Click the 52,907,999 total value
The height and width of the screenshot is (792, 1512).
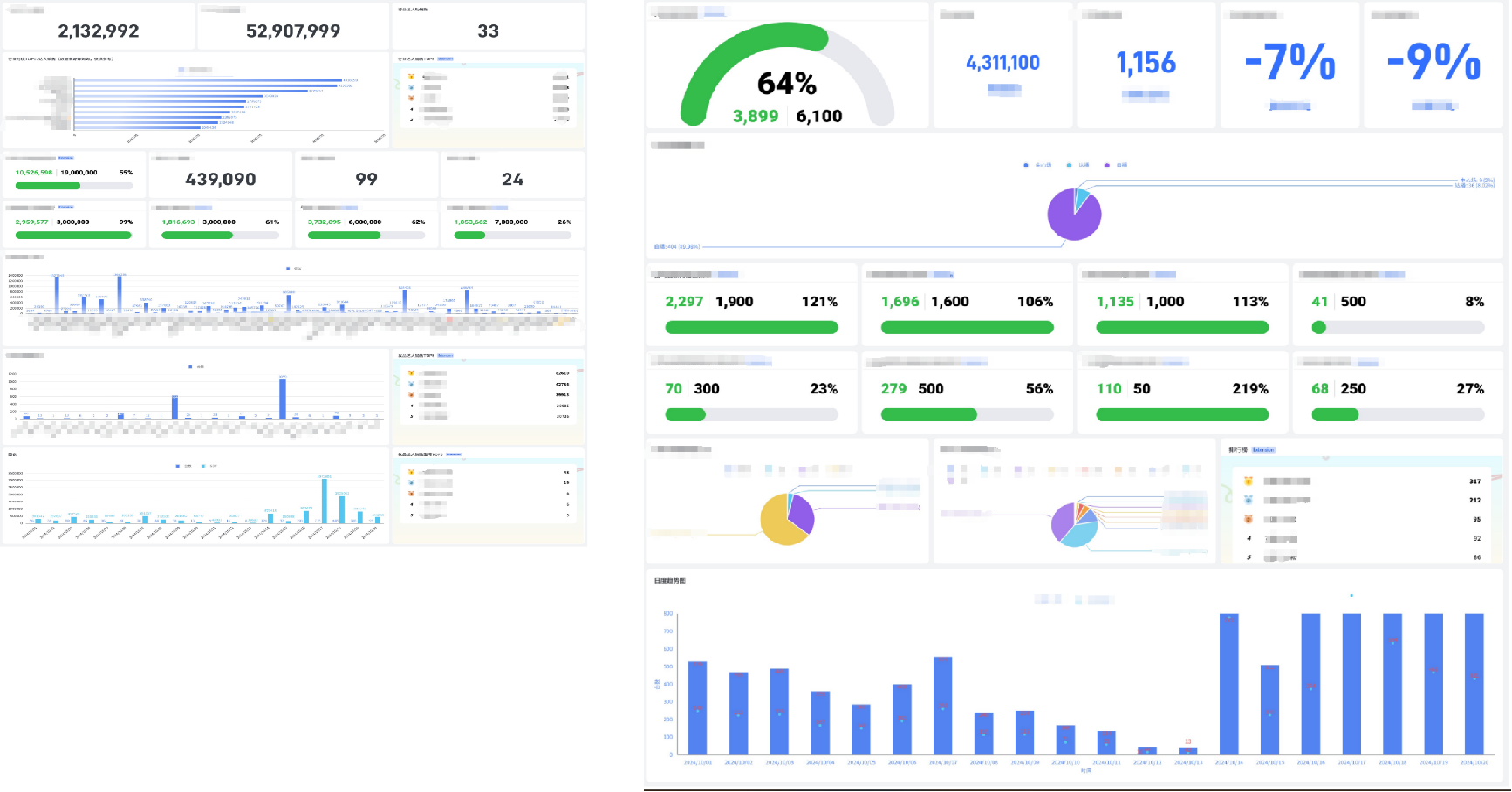[x=293, y=31]
